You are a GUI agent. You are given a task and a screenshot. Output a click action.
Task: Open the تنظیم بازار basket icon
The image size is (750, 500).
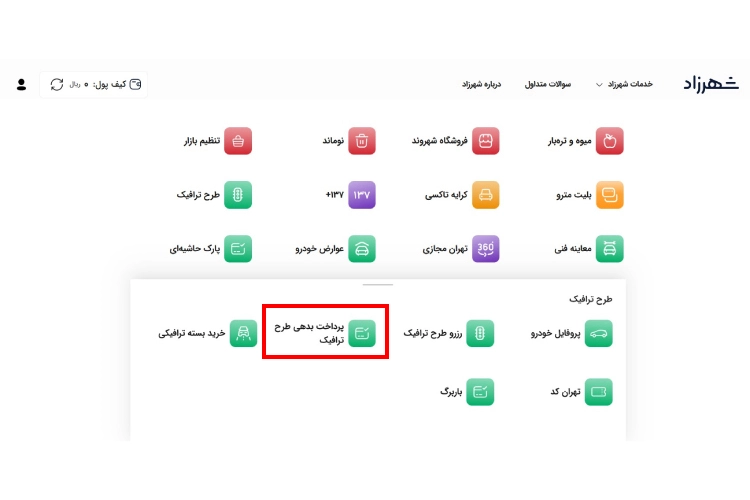[x=238, y=141]
